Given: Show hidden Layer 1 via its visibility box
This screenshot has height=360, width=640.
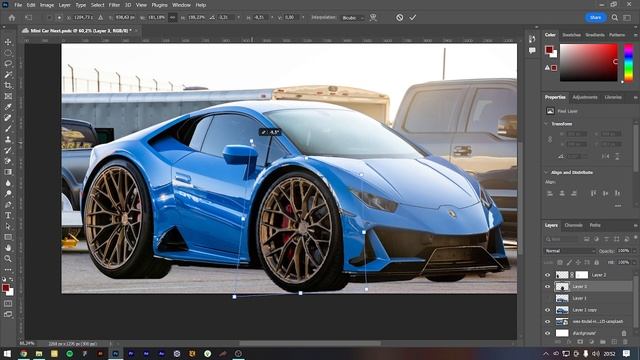Looking at the screenshot, I should [548, 298].
